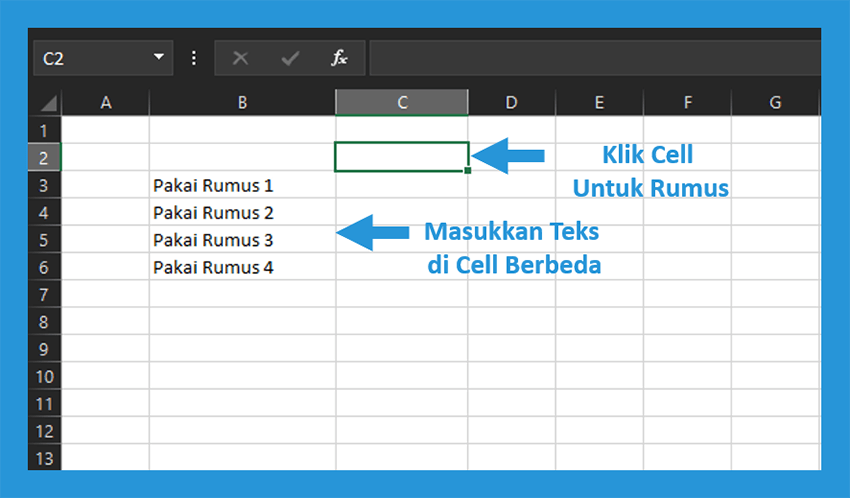
Task: Select row 7 header
Action: point(44,294)
